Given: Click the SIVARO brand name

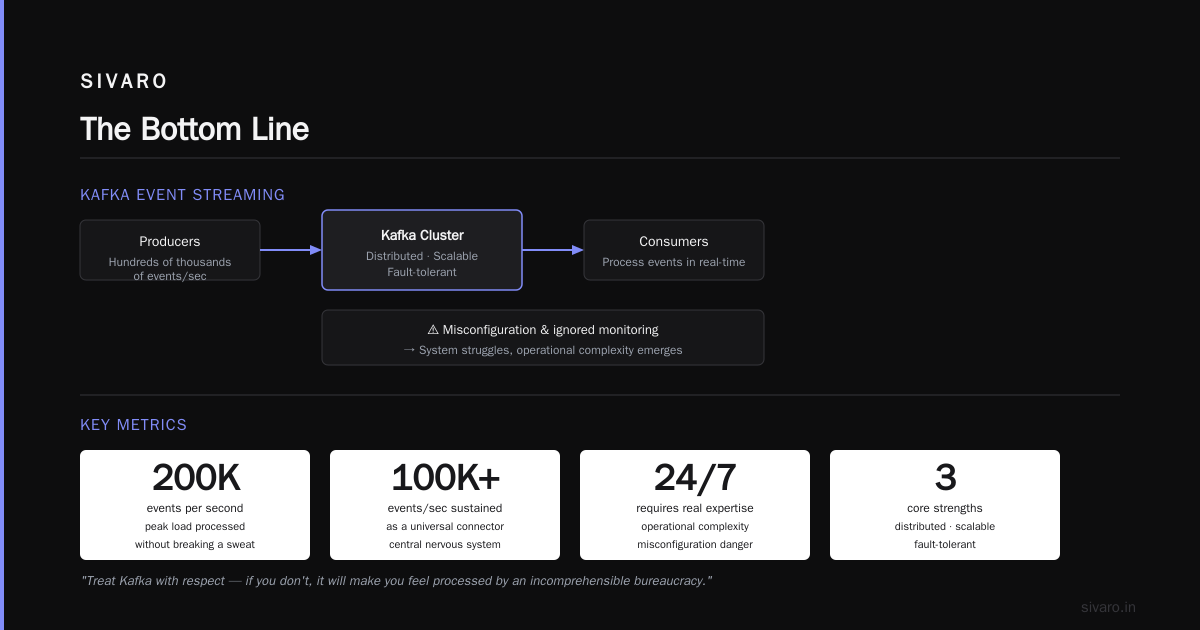Looking at the screenshot, I should 124,82.
